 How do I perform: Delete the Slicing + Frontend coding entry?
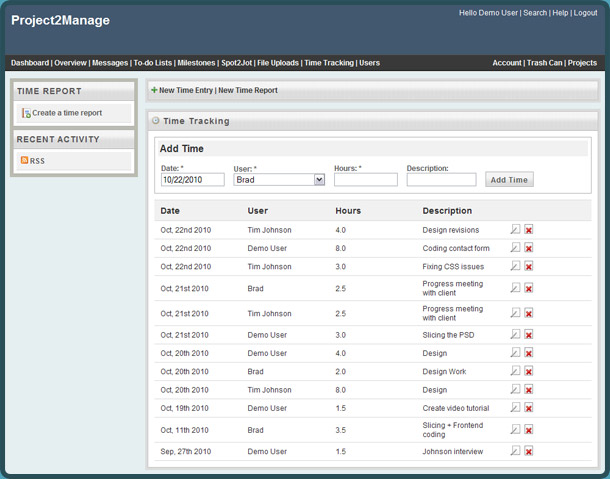(x=528, y=430)
